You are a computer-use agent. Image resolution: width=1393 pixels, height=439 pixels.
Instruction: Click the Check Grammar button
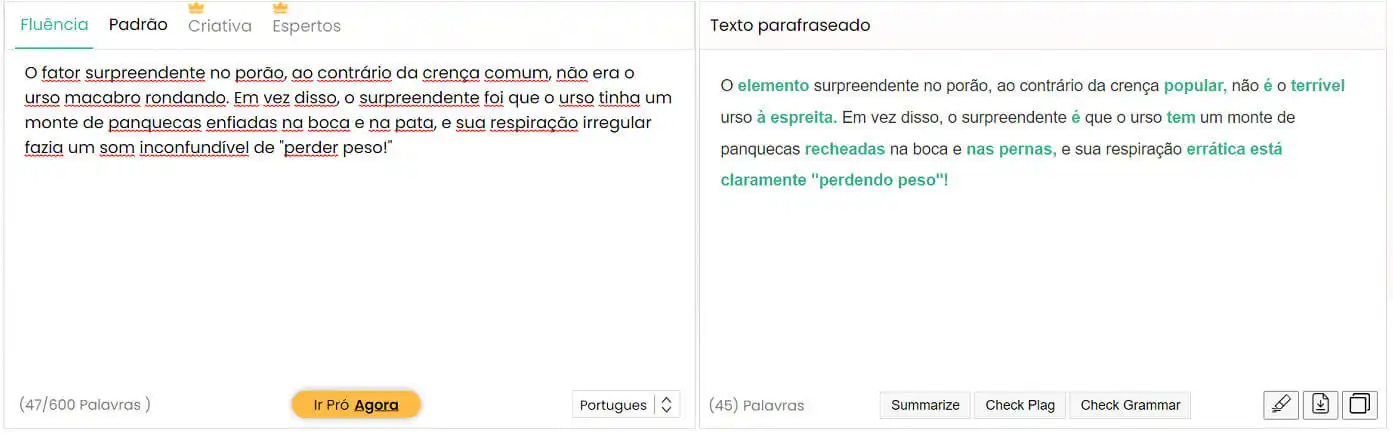tap(1130, 405)
